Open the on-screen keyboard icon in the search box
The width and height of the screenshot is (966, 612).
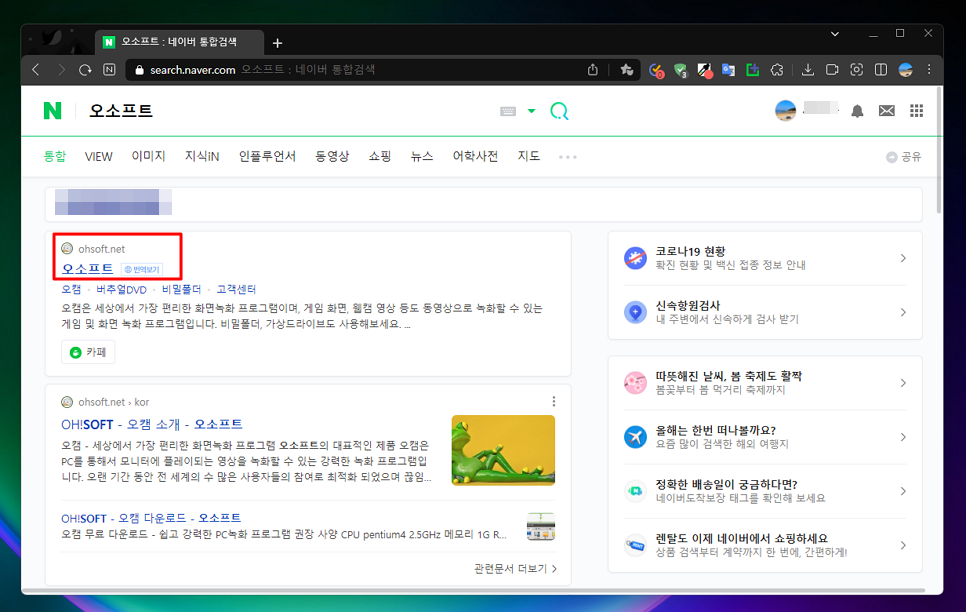coord(508,112)
